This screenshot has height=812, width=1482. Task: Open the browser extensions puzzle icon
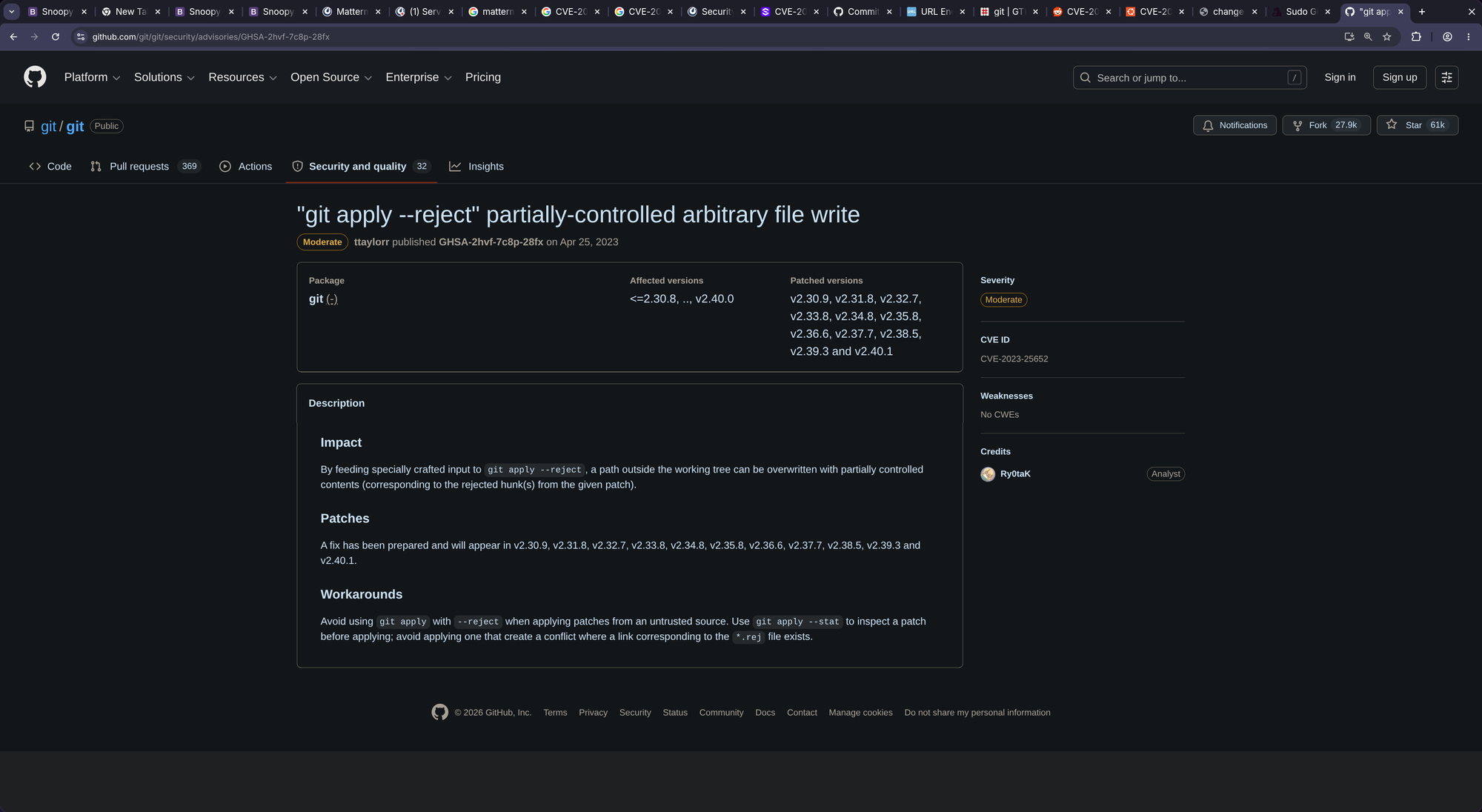tap(1416, 36)
